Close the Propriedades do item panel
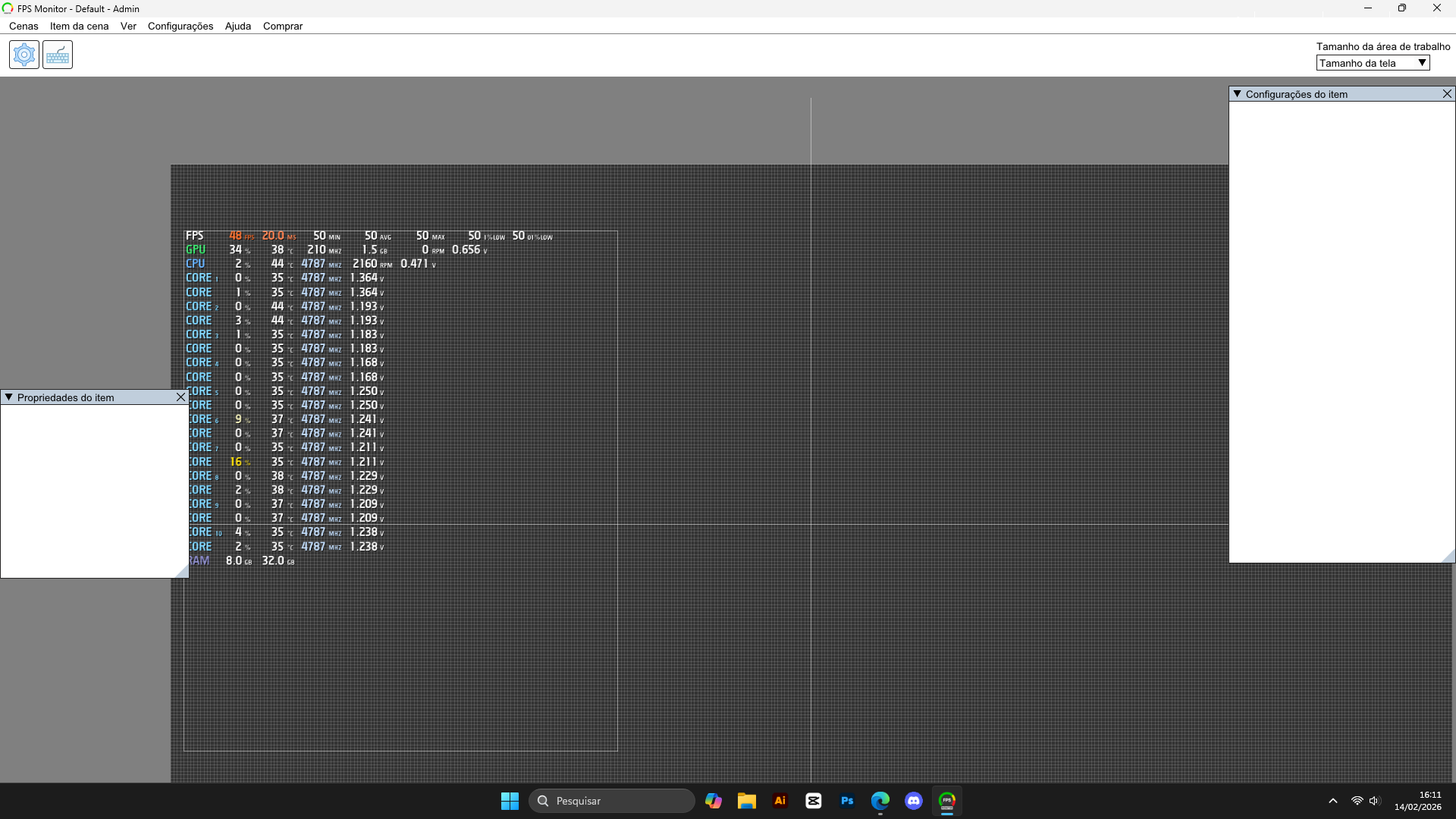1456x819 pixels. (180, 397)
